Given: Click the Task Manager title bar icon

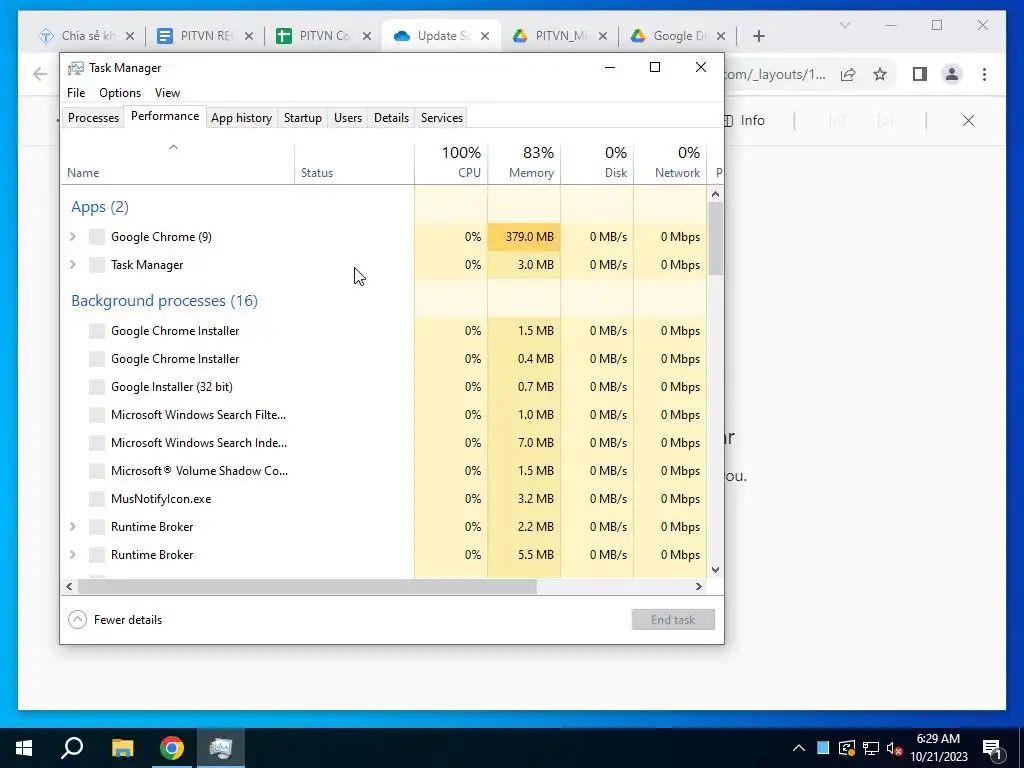Looking at the screenshot, I should pyautogui.click(x=76, y=68).
